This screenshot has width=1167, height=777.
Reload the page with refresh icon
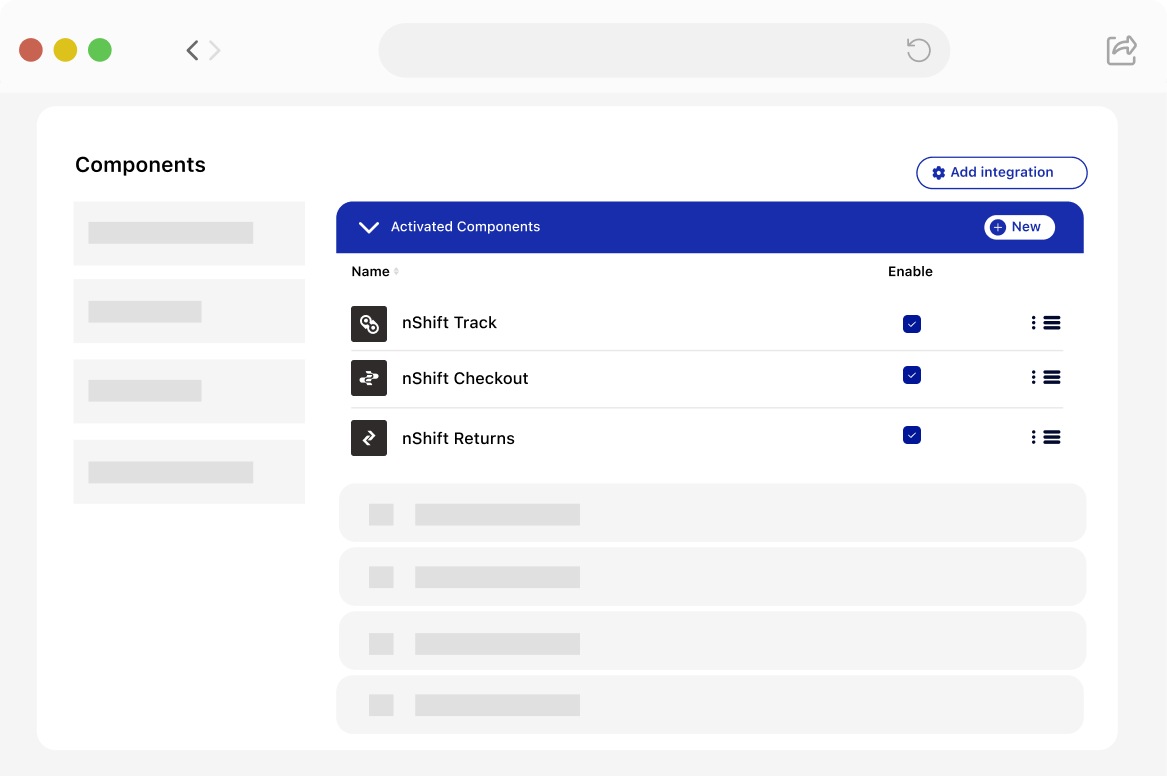pos(918,50)
